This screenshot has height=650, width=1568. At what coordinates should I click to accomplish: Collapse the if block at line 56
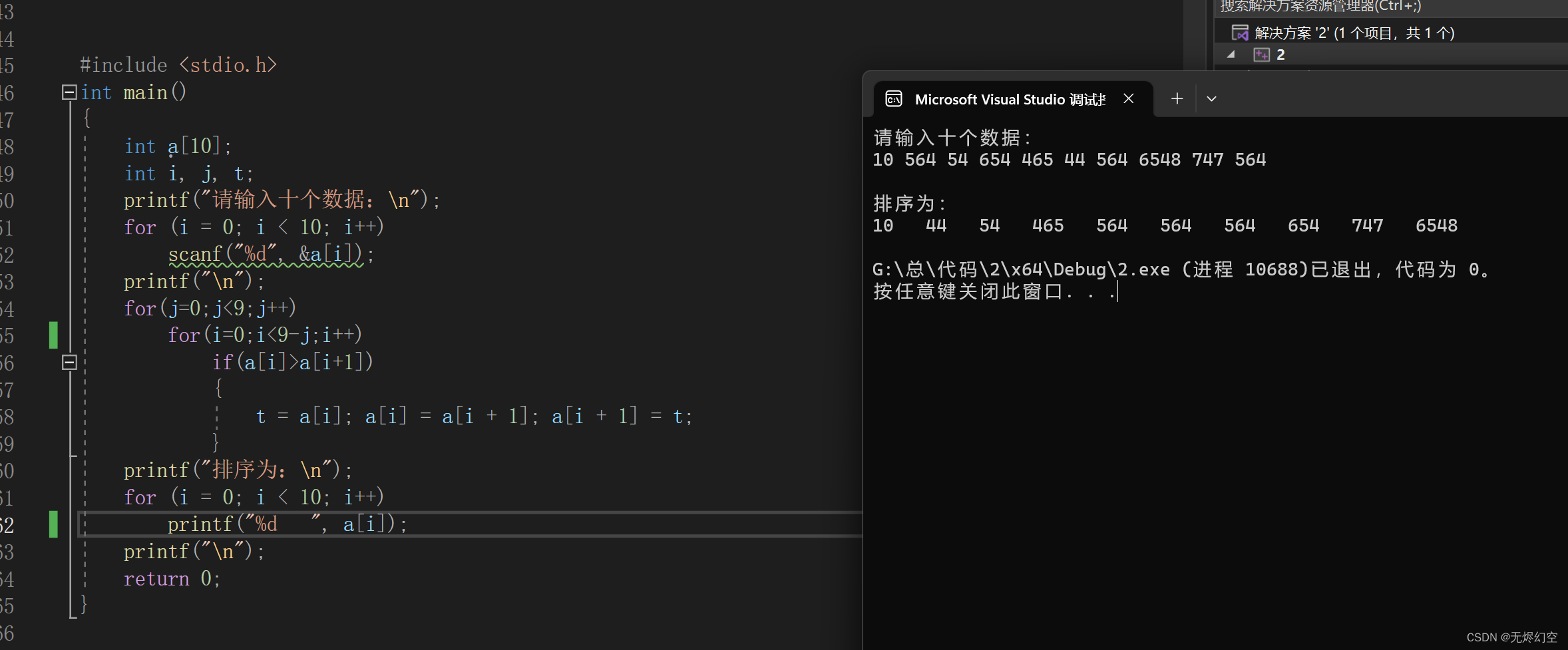[x=69, y=363]
